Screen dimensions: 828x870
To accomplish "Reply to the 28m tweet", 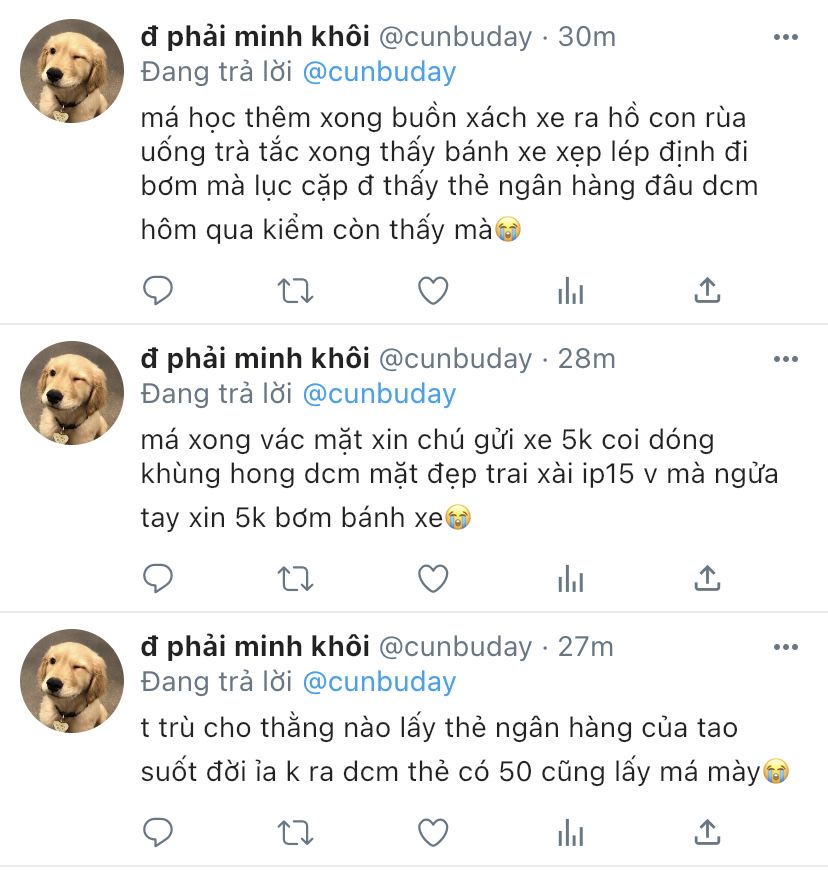I will pos(158,578).
